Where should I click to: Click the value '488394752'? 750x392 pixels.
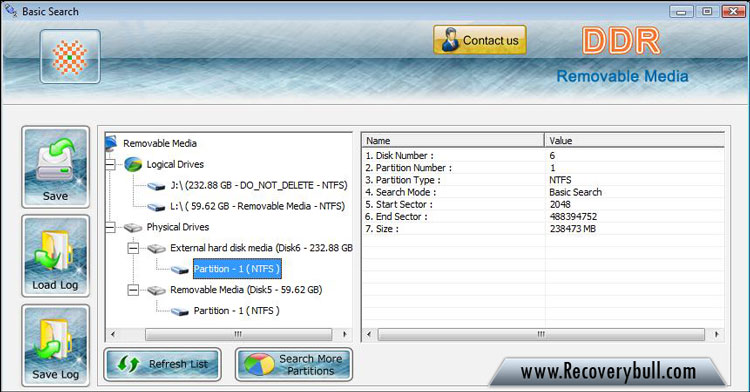pos(573,217)
